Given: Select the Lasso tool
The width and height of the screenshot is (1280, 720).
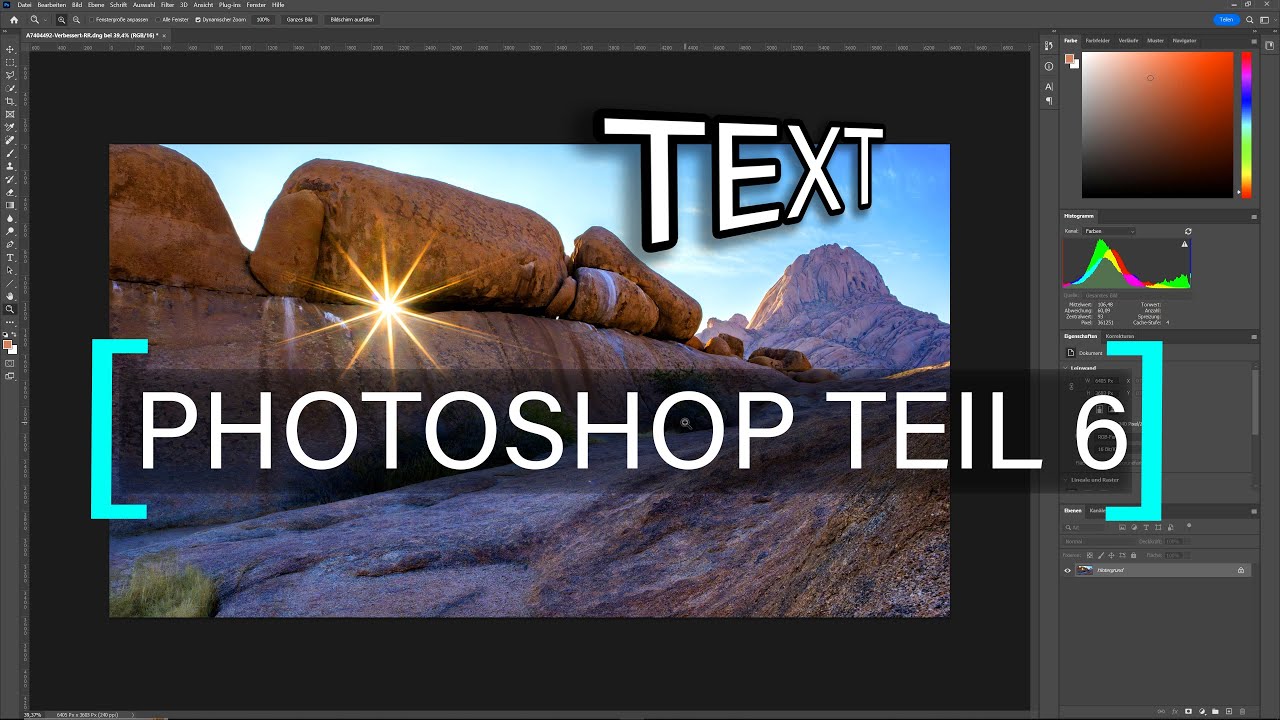Looking at the screenshot, I should pos(10,75).
